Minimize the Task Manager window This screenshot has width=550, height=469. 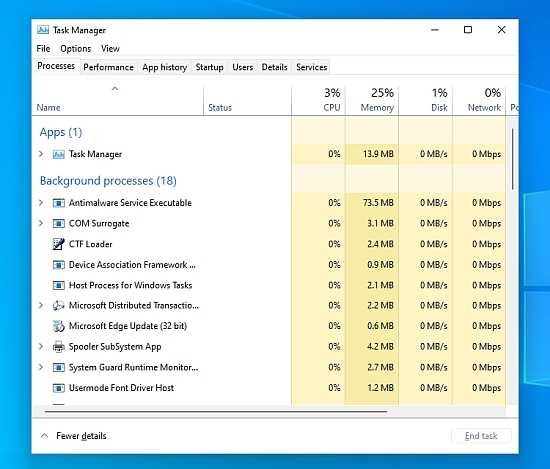point(435,30)
